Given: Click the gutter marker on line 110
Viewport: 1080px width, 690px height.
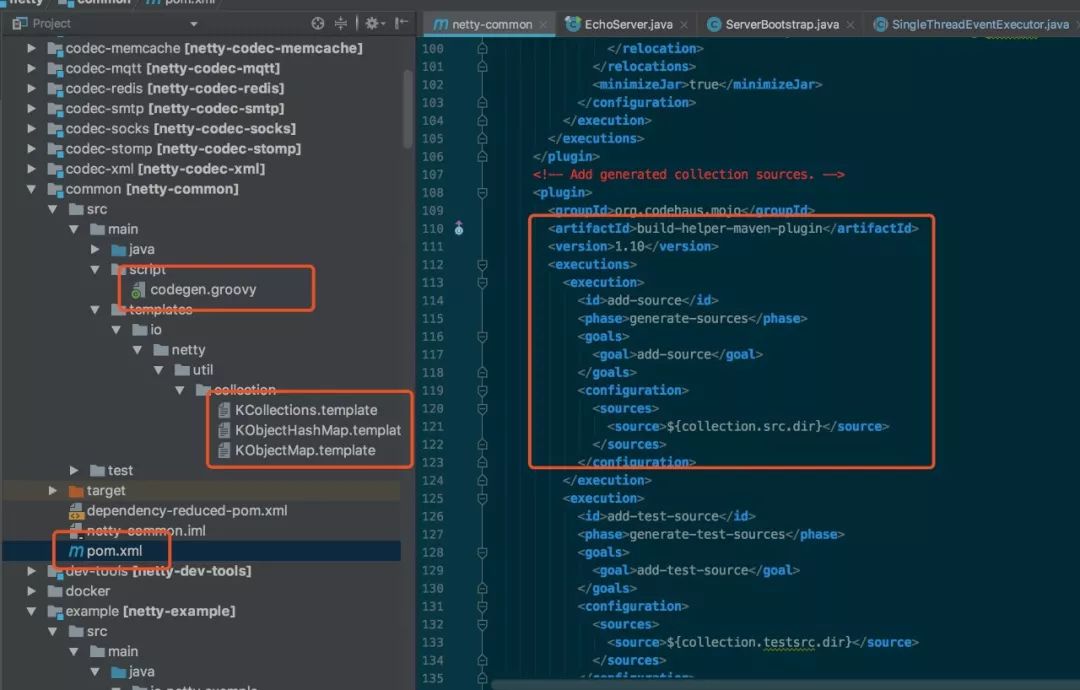Looking at the screenshot, I should tap(459, 229).
